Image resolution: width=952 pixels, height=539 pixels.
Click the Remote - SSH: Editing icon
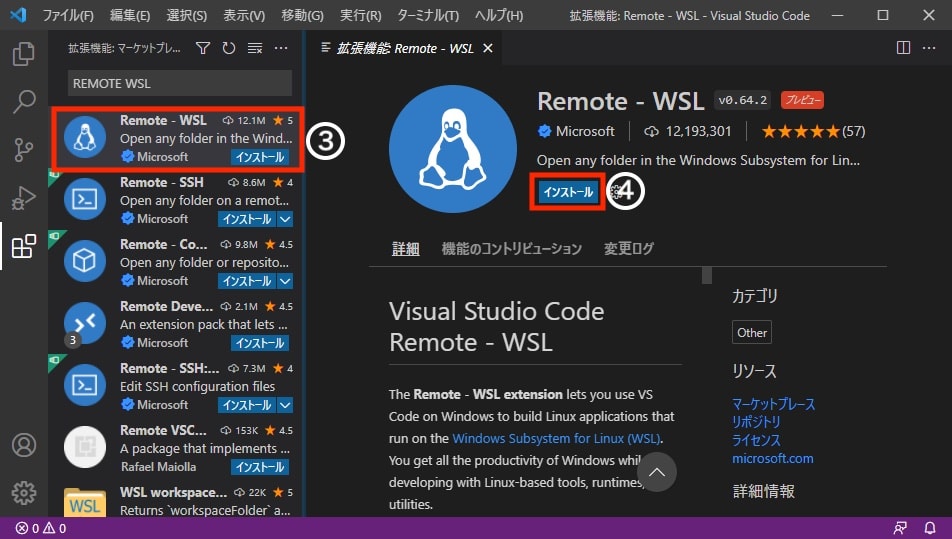84,385
